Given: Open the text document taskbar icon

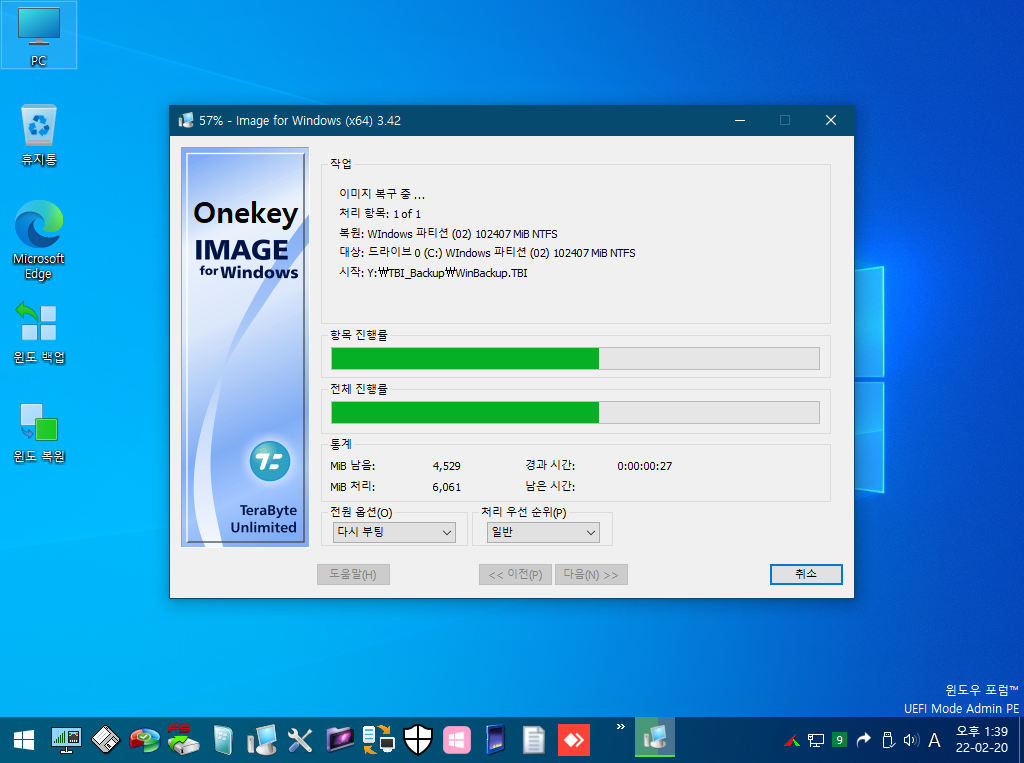Looking at the screenshot, I should click(534, 740).
